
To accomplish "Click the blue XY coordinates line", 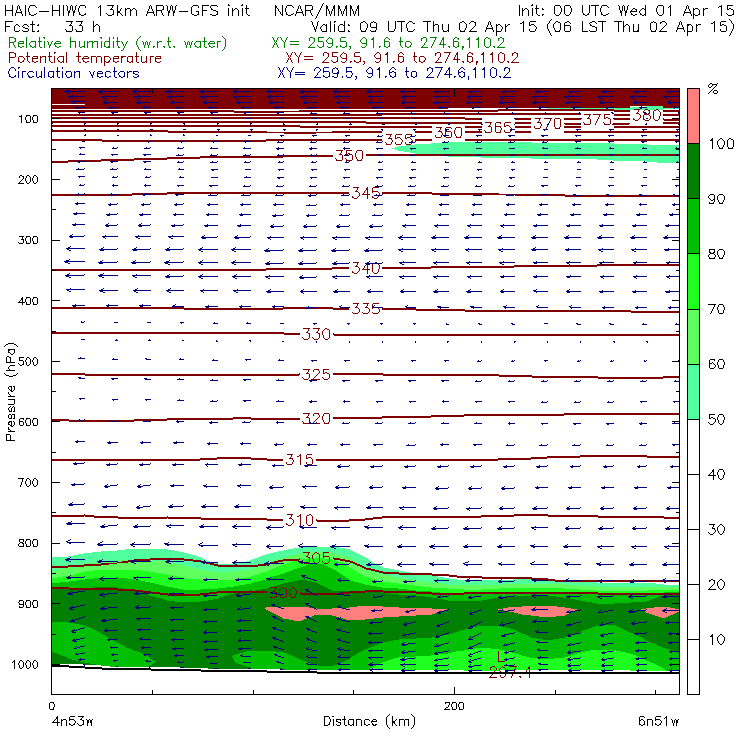I will click(394, 73).
